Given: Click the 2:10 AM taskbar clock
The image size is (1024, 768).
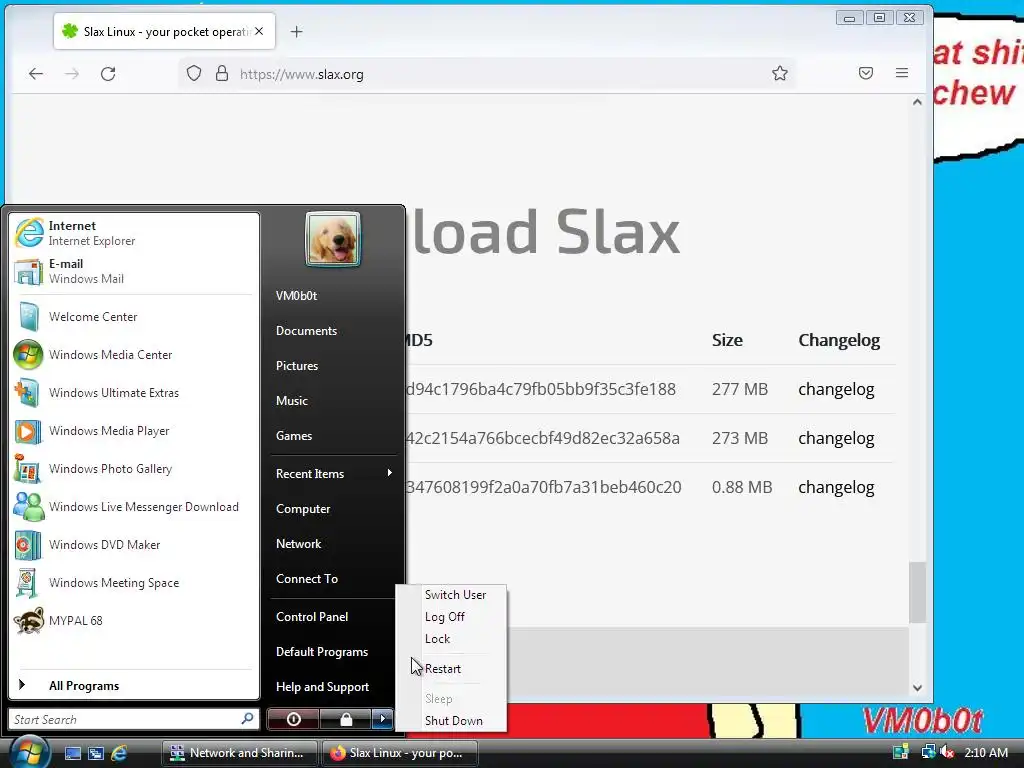Looking at the screenshot, I should tap(986, 753).
